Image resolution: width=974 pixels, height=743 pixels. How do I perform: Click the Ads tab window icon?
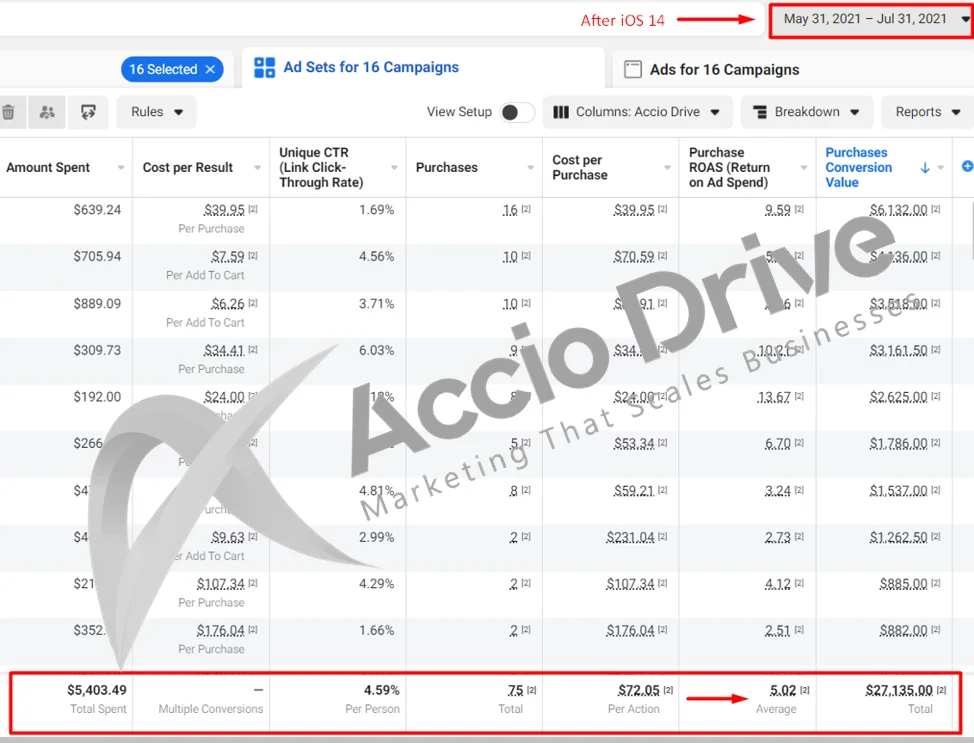[632, 70]
